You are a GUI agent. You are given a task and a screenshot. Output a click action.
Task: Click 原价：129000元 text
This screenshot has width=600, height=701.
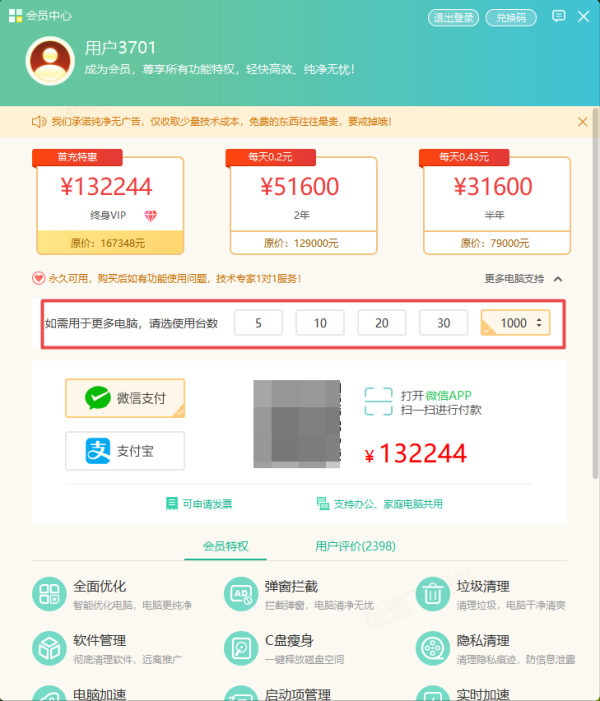tap(301, 243)
